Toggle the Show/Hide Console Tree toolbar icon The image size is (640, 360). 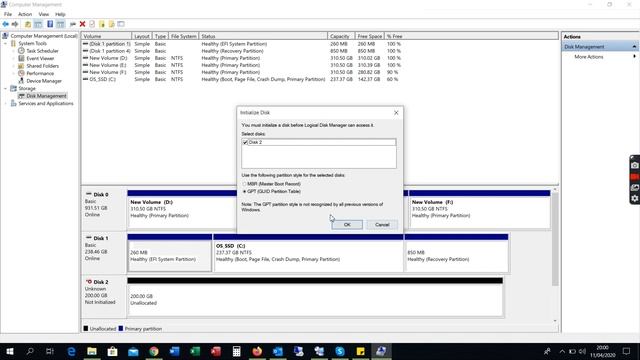[x=38, y=24]
